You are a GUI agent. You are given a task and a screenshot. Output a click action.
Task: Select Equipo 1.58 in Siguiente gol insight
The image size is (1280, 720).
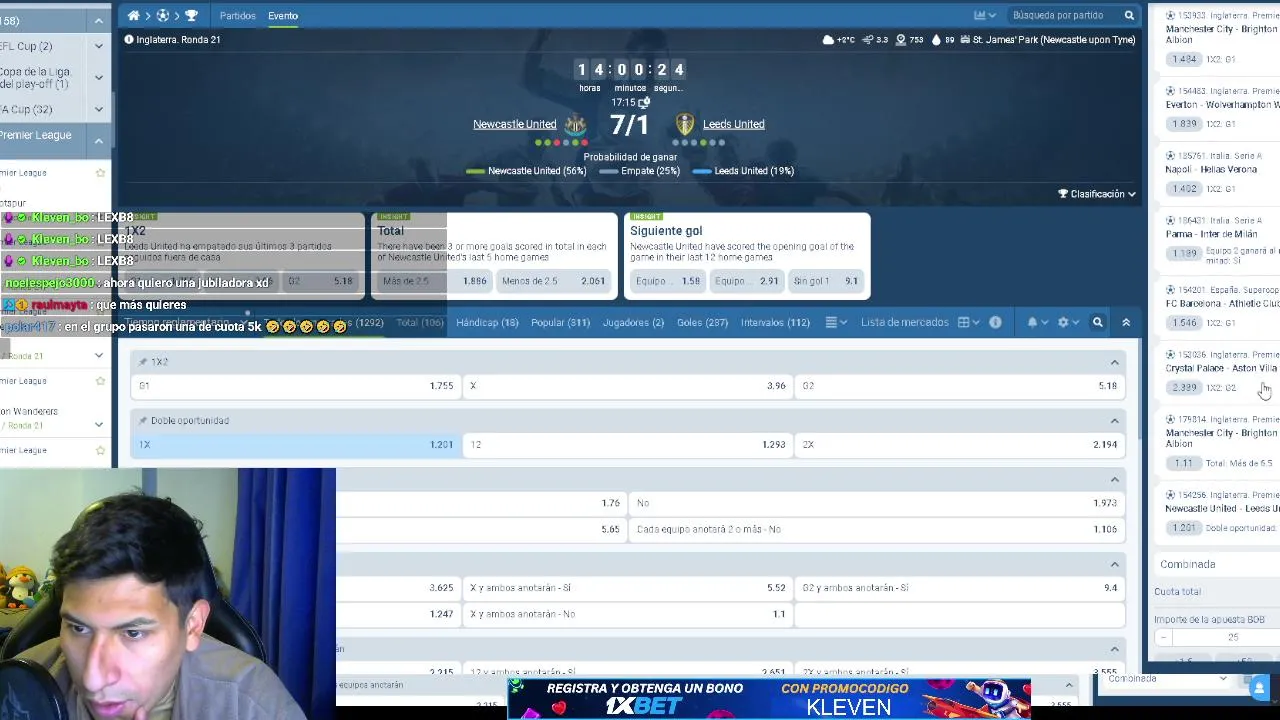(667, 281)
